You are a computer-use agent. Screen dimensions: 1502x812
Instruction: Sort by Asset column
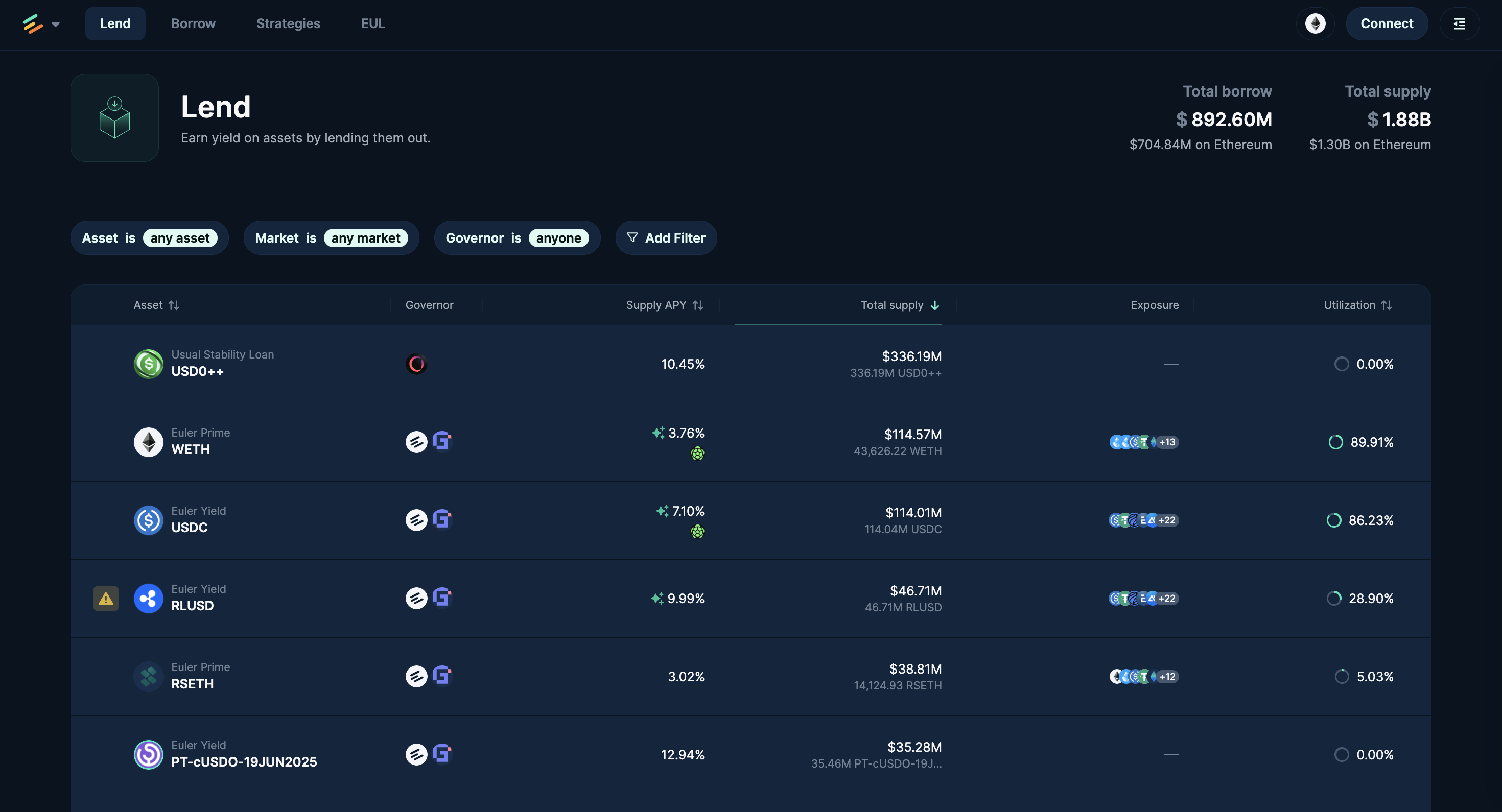click(156, 305)
